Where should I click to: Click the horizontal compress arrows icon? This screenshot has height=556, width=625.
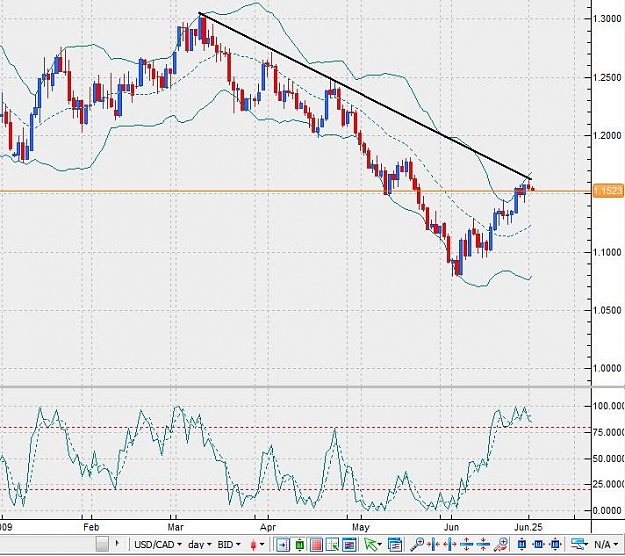tap(434, 544)
